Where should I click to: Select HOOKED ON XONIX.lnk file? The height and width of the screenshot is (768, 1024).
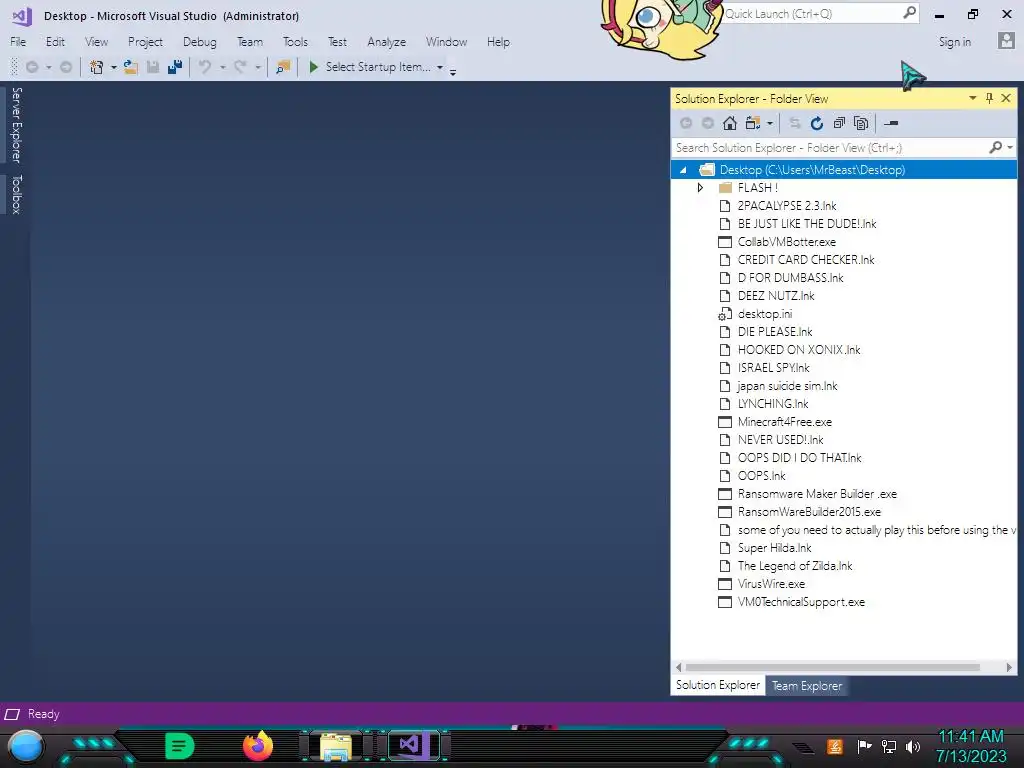[799, 350]
